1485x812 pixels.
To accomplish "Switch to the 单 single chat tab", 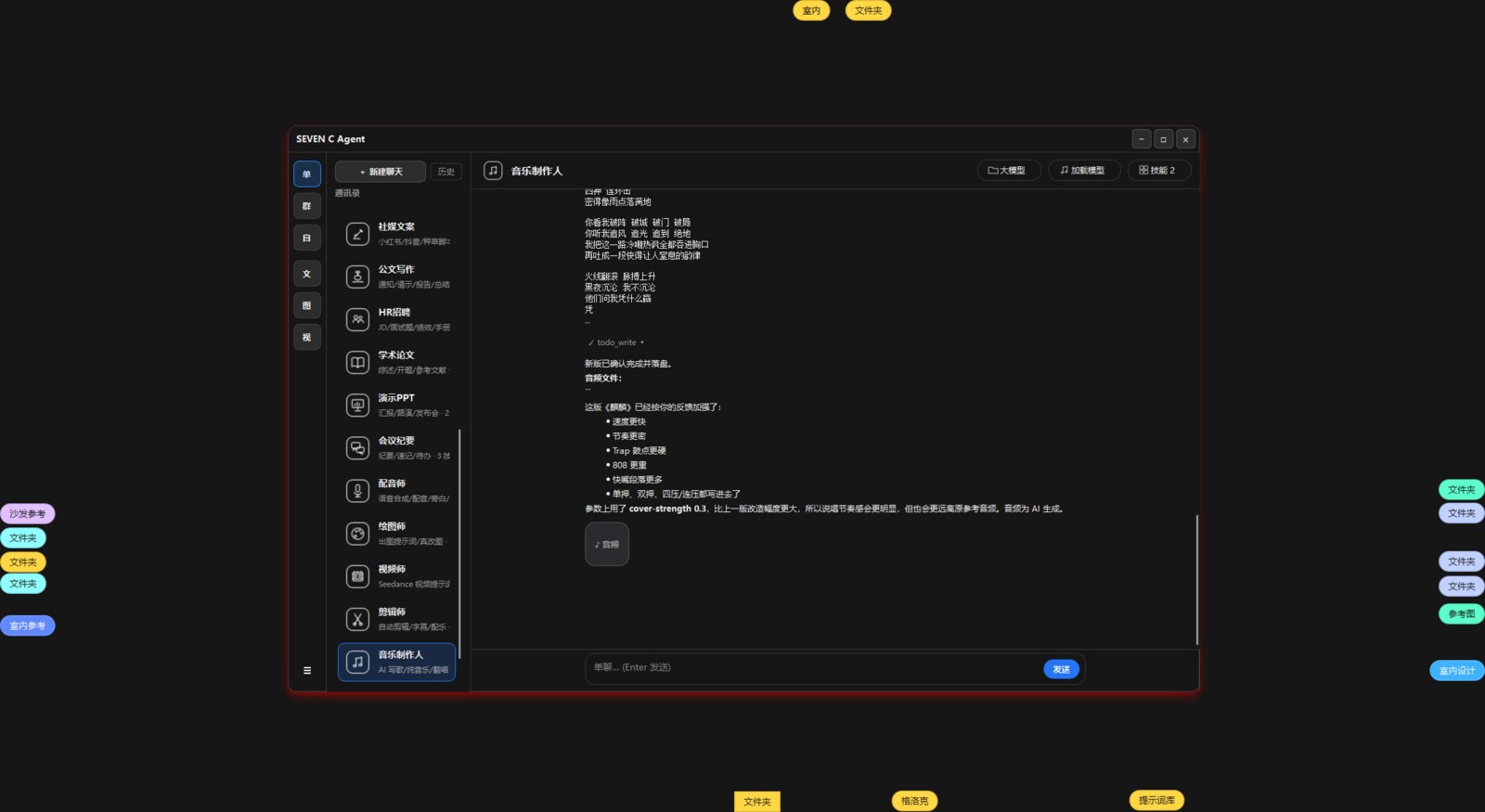I will [307, 174].
